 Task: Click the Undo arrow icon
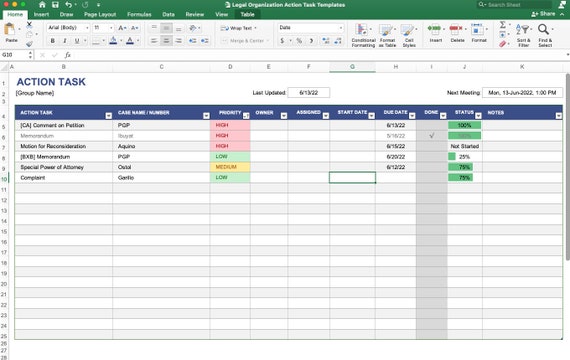(68, 5)
